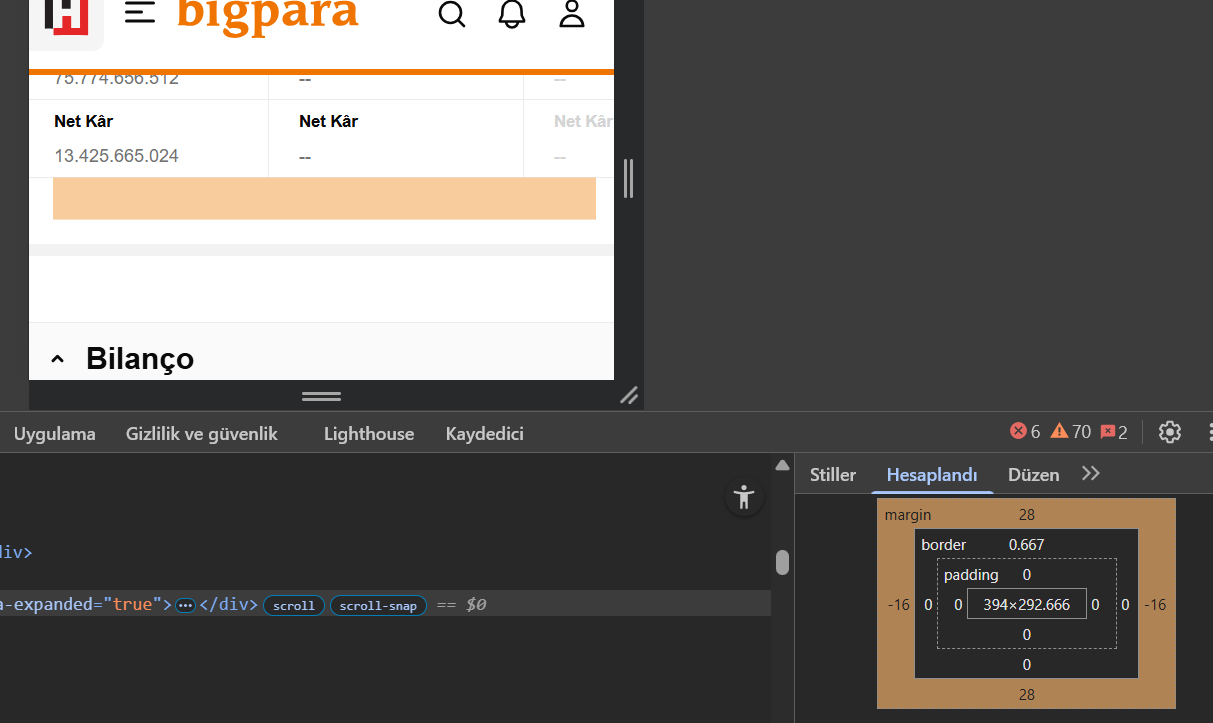Open the Uygulama panel tab
The image size is (1213, 723).
tap(55, 433)
